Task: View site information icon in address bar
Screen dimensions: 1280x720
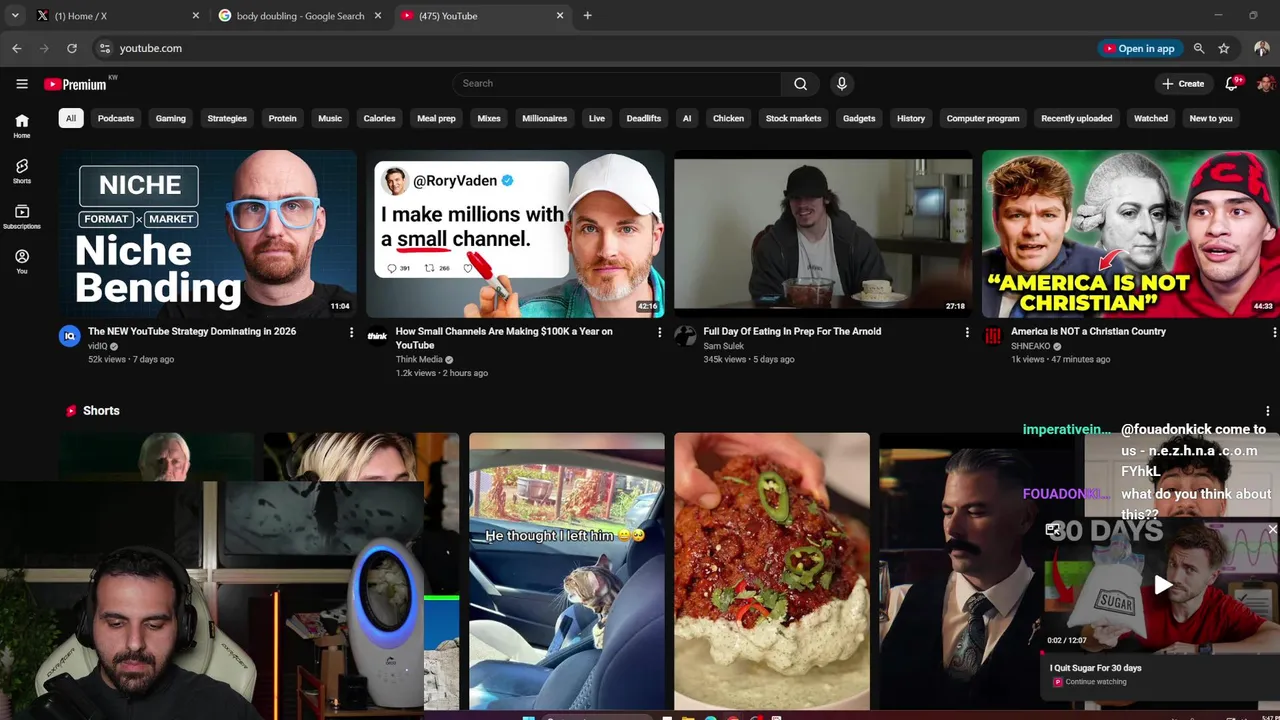Action: pyautogui.click(x=104, y=48)
